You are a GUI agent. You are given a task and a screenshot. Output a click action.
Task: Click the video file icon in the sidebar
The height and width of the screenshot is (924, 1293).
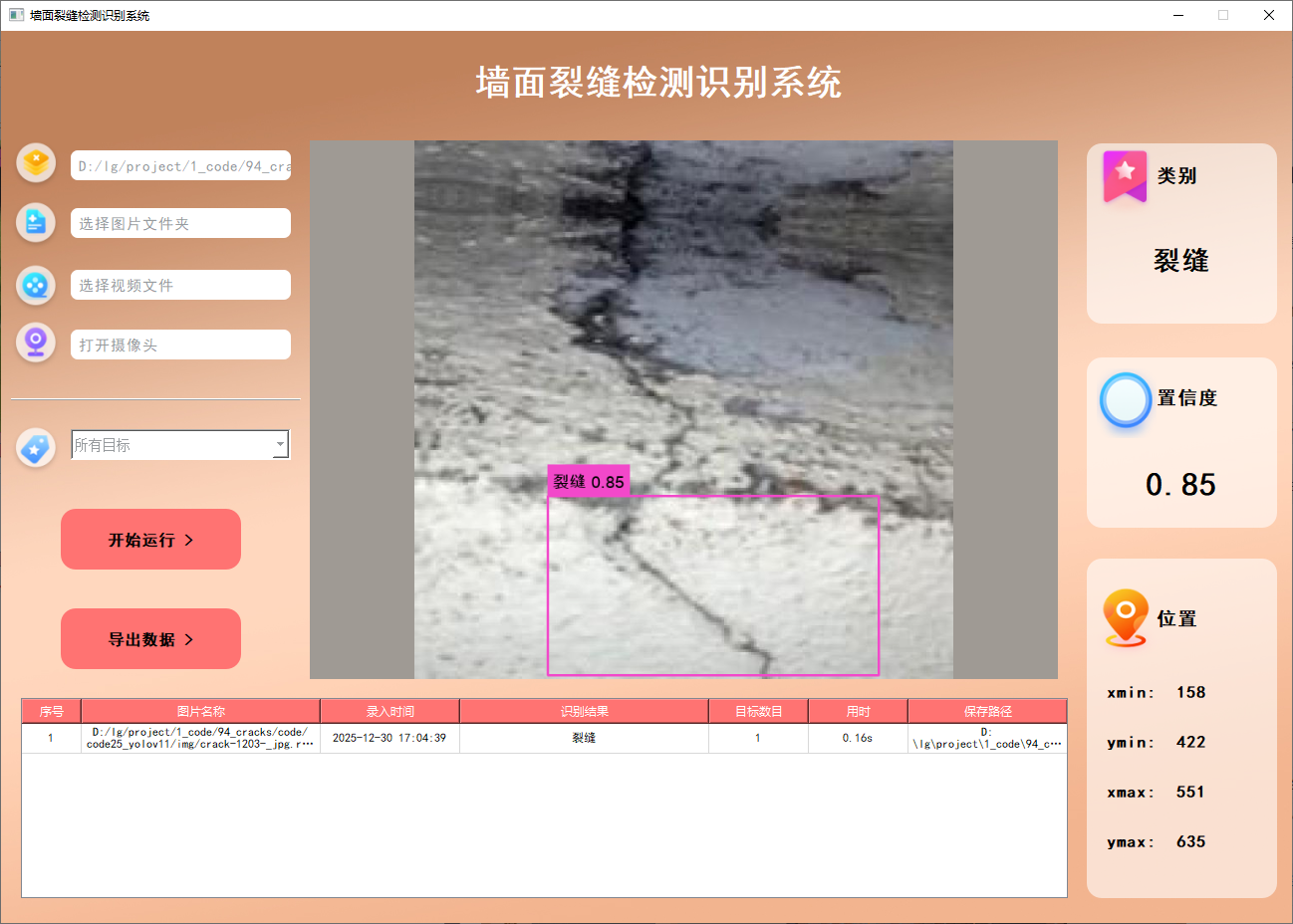tap(36, 286)
